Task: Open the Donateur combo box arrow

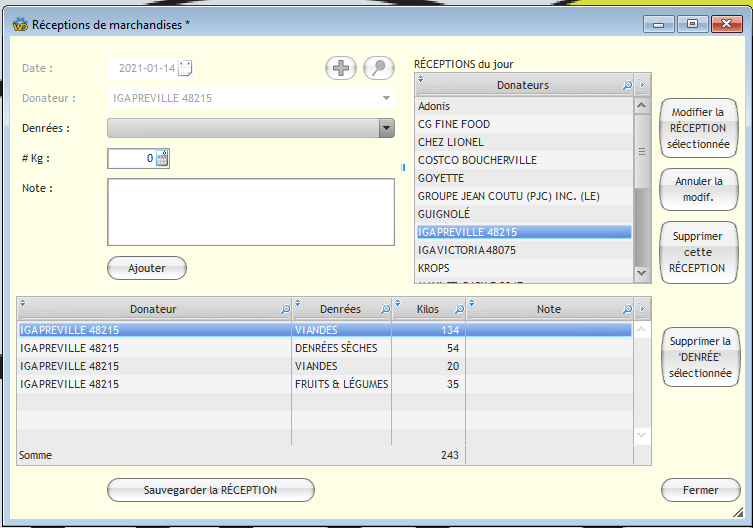Action: [386, 98]
